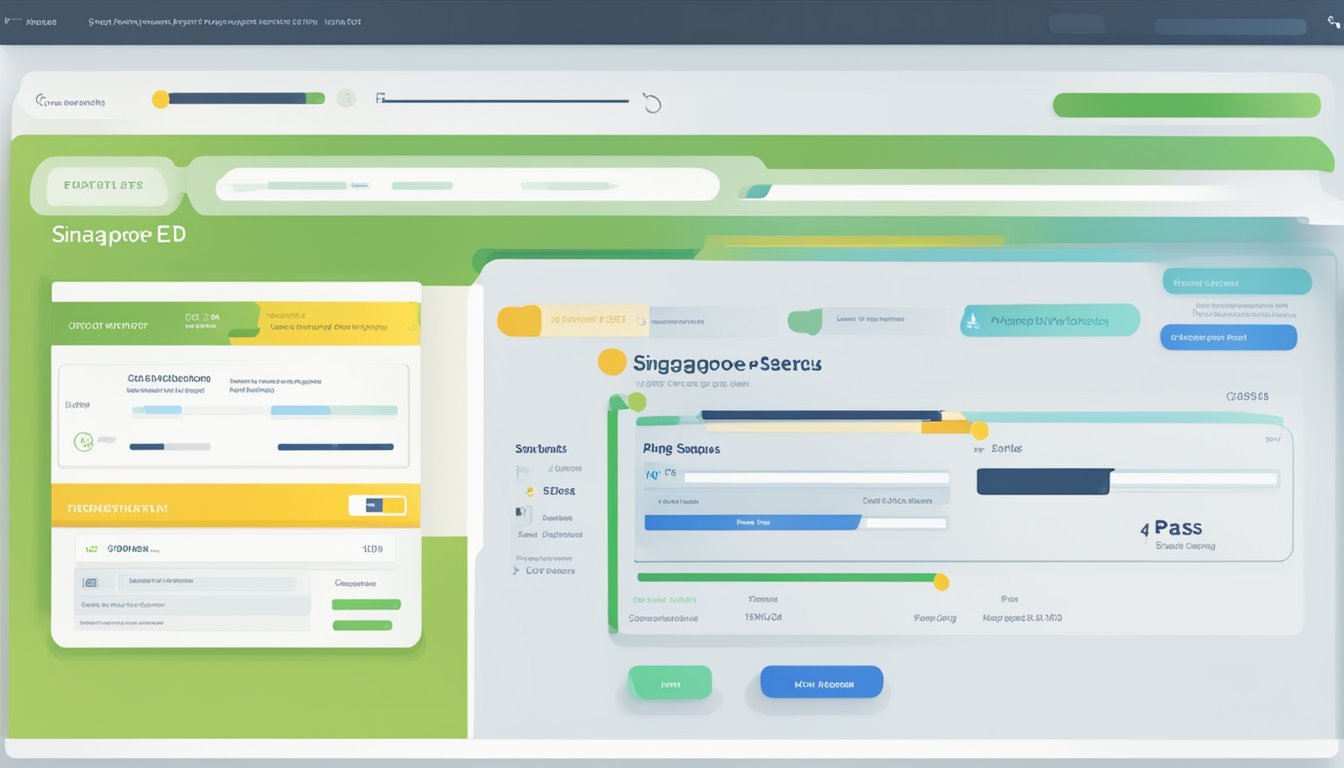Click the blue button at the bottom
Image resolution: width=1344 pixels, height=768 pixels.
821,682
